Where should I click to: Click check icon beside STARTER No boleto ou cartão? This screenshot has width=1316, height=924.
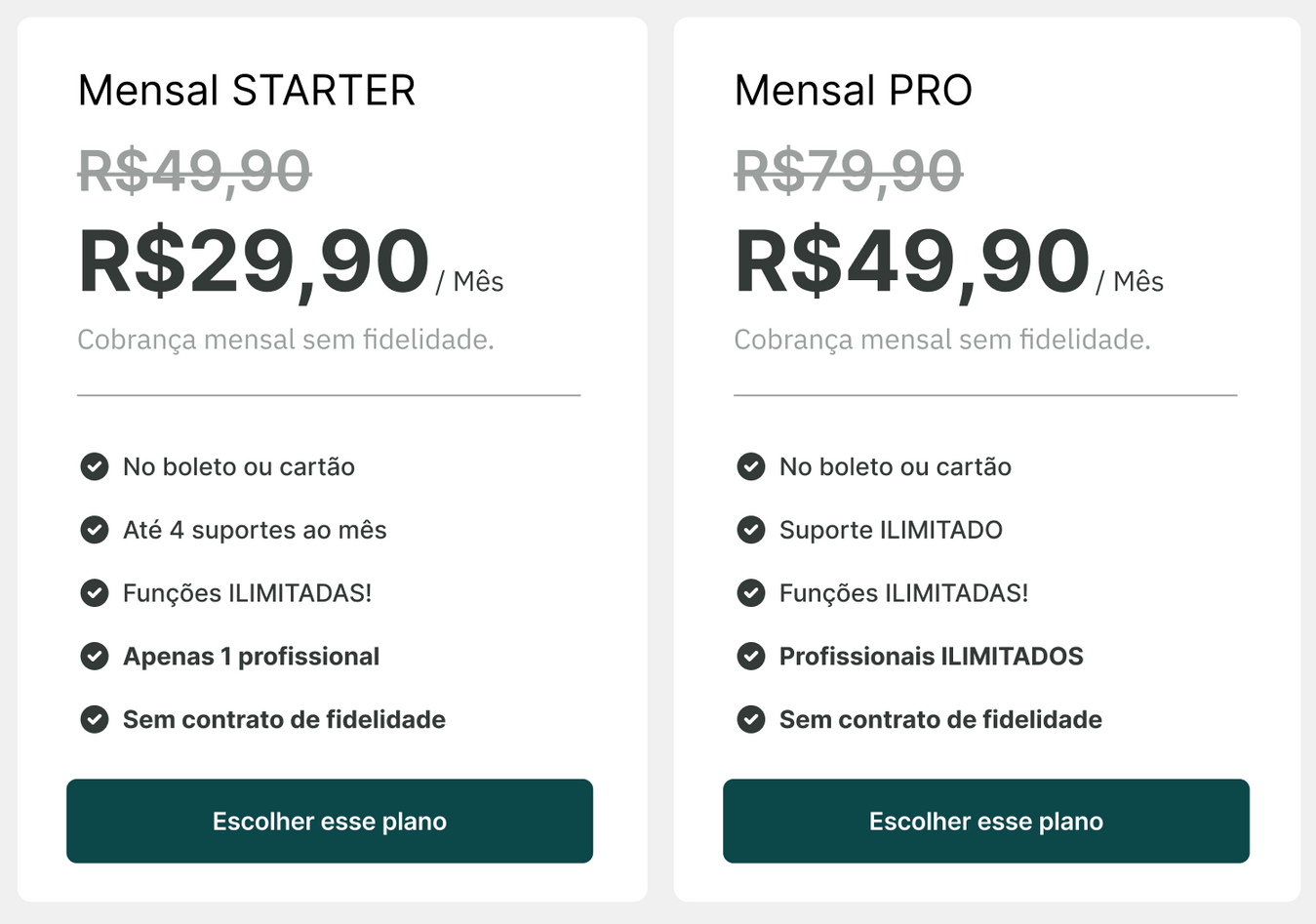tap(95, 466)
